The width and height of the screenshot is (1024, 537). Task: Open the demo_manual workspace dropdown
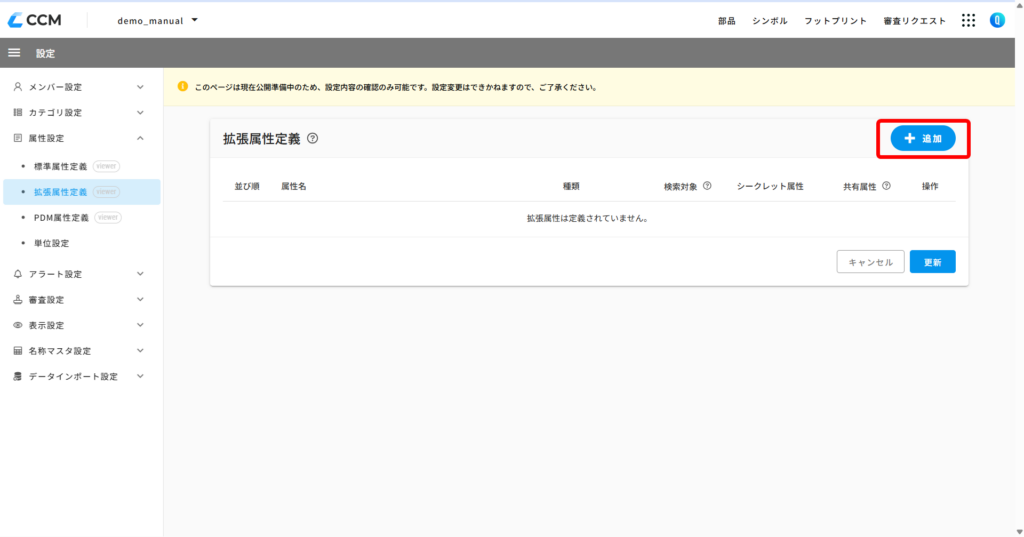(157, 20)
